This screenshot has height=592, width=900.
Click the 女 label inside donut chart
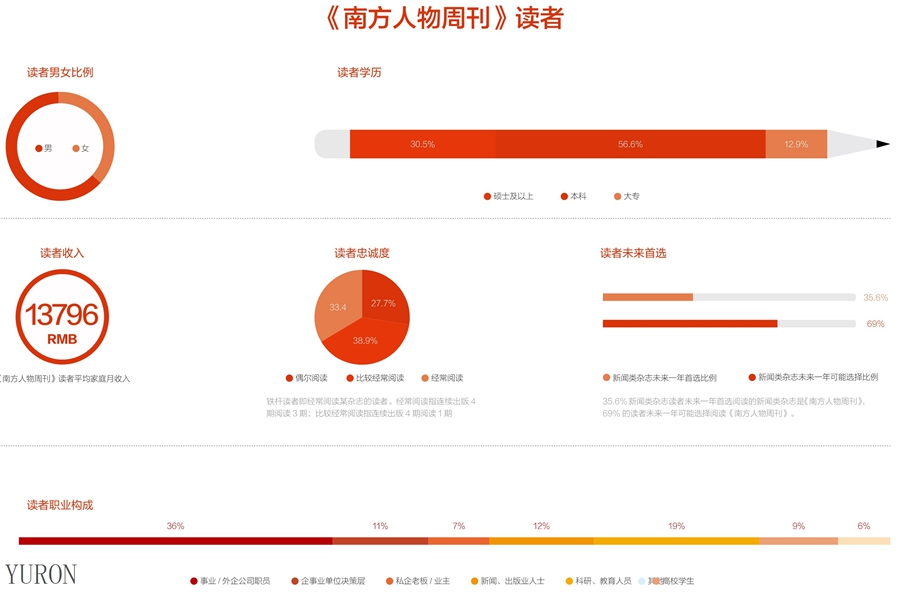tap(85, 149)
